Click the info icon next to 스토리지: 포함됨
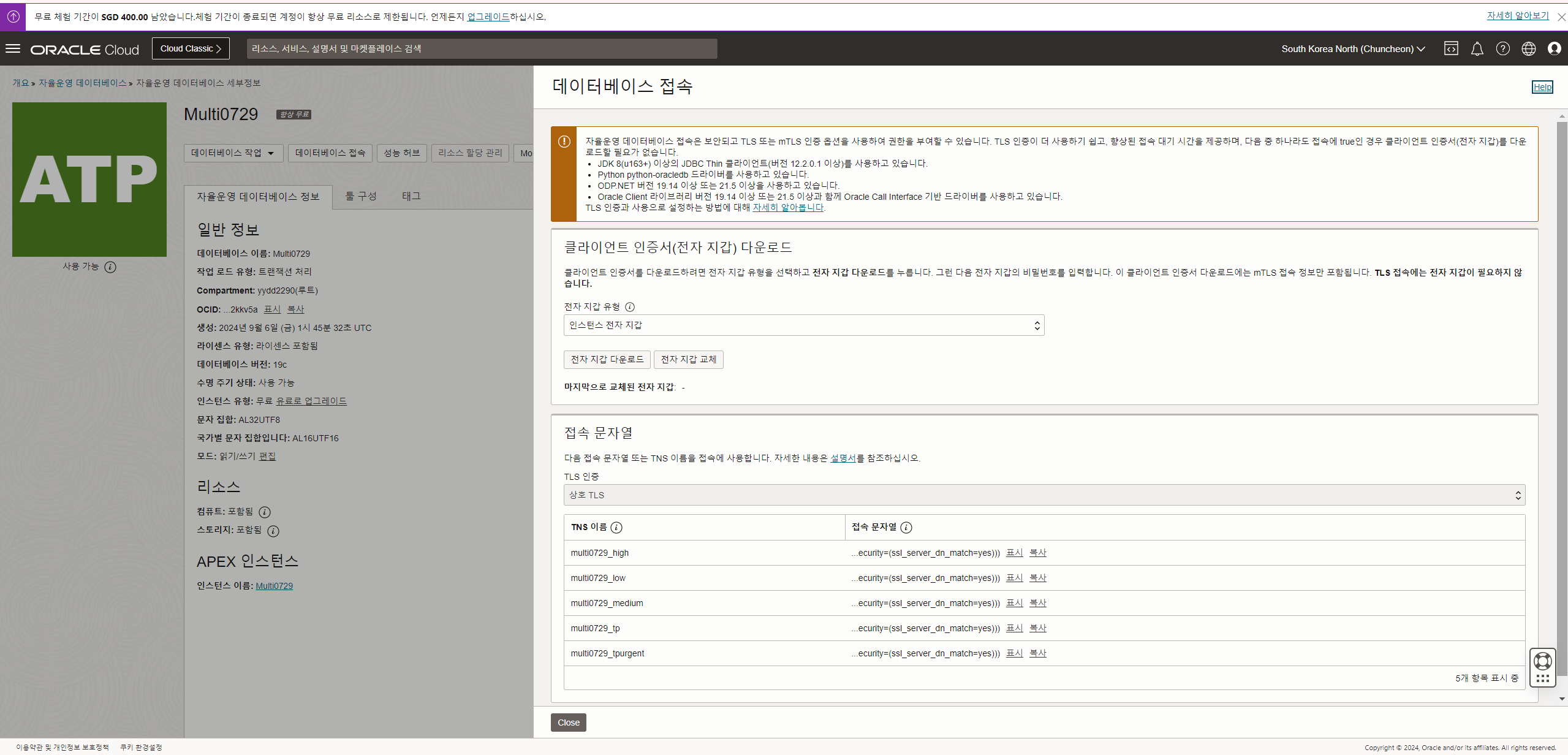 [x=273, y=531]
